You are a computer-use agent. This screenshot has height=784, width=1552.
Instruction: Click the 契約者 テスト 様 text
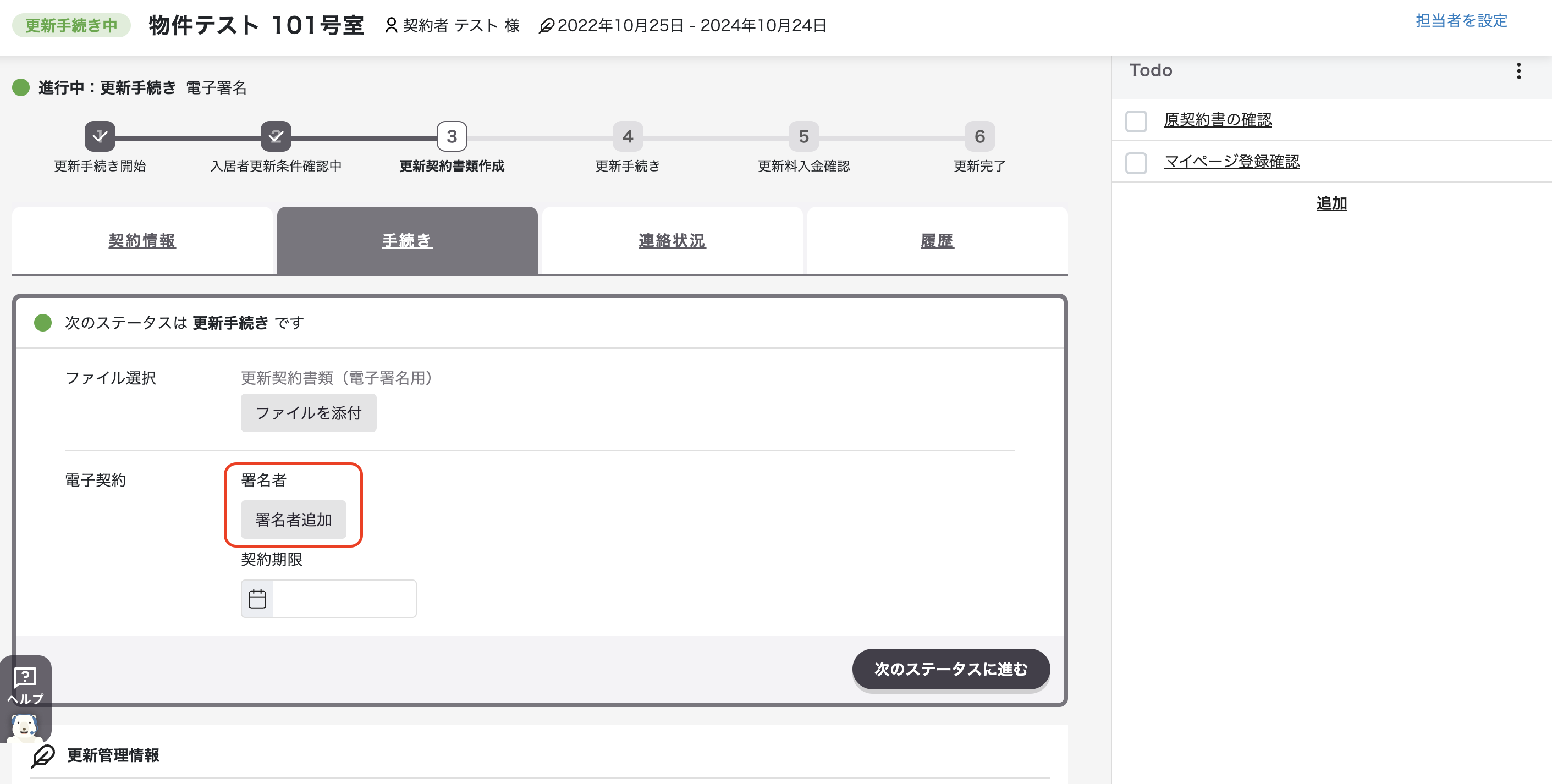[461, 25]
